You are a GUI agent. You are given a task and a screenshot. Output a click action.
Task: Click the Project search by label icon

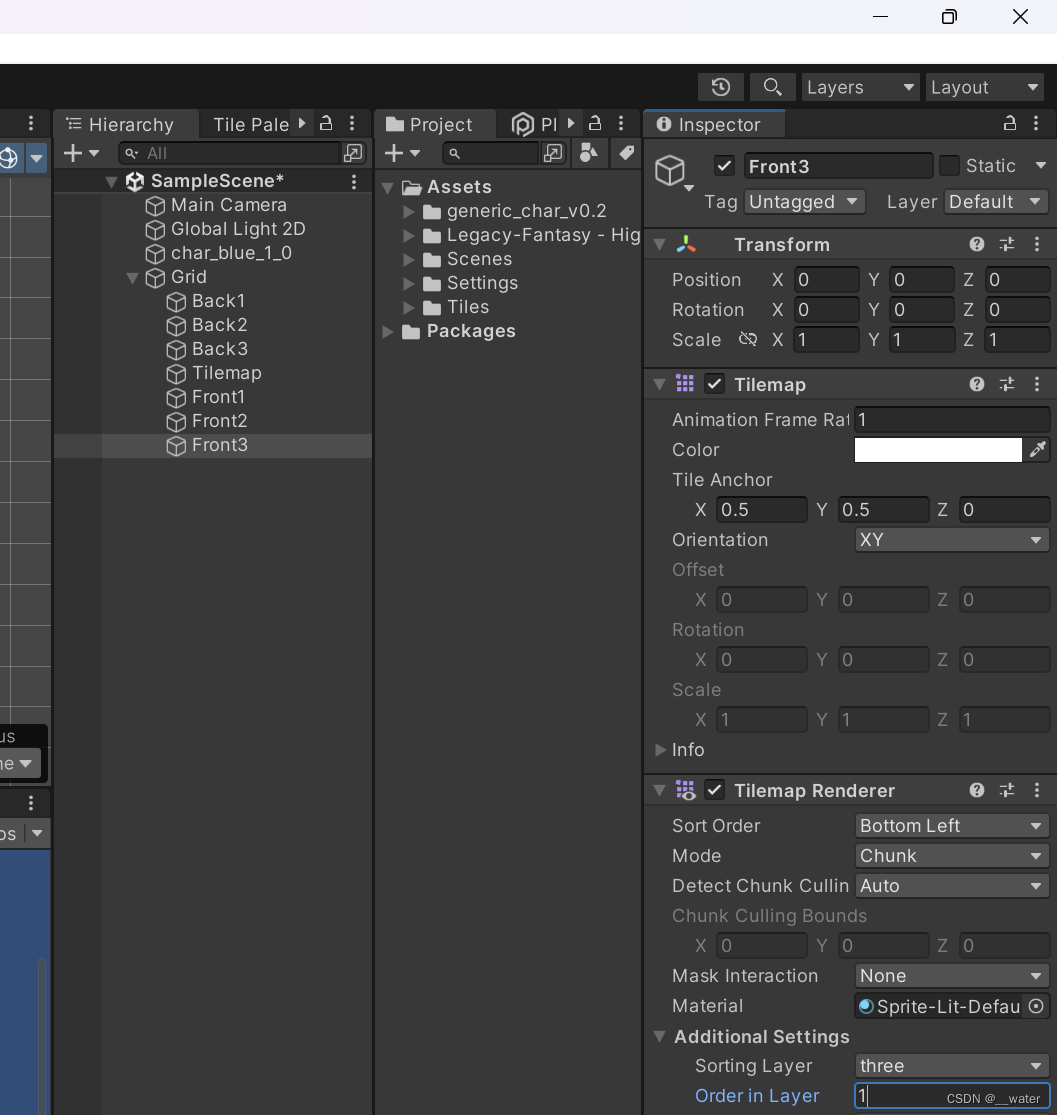(626, 153)
